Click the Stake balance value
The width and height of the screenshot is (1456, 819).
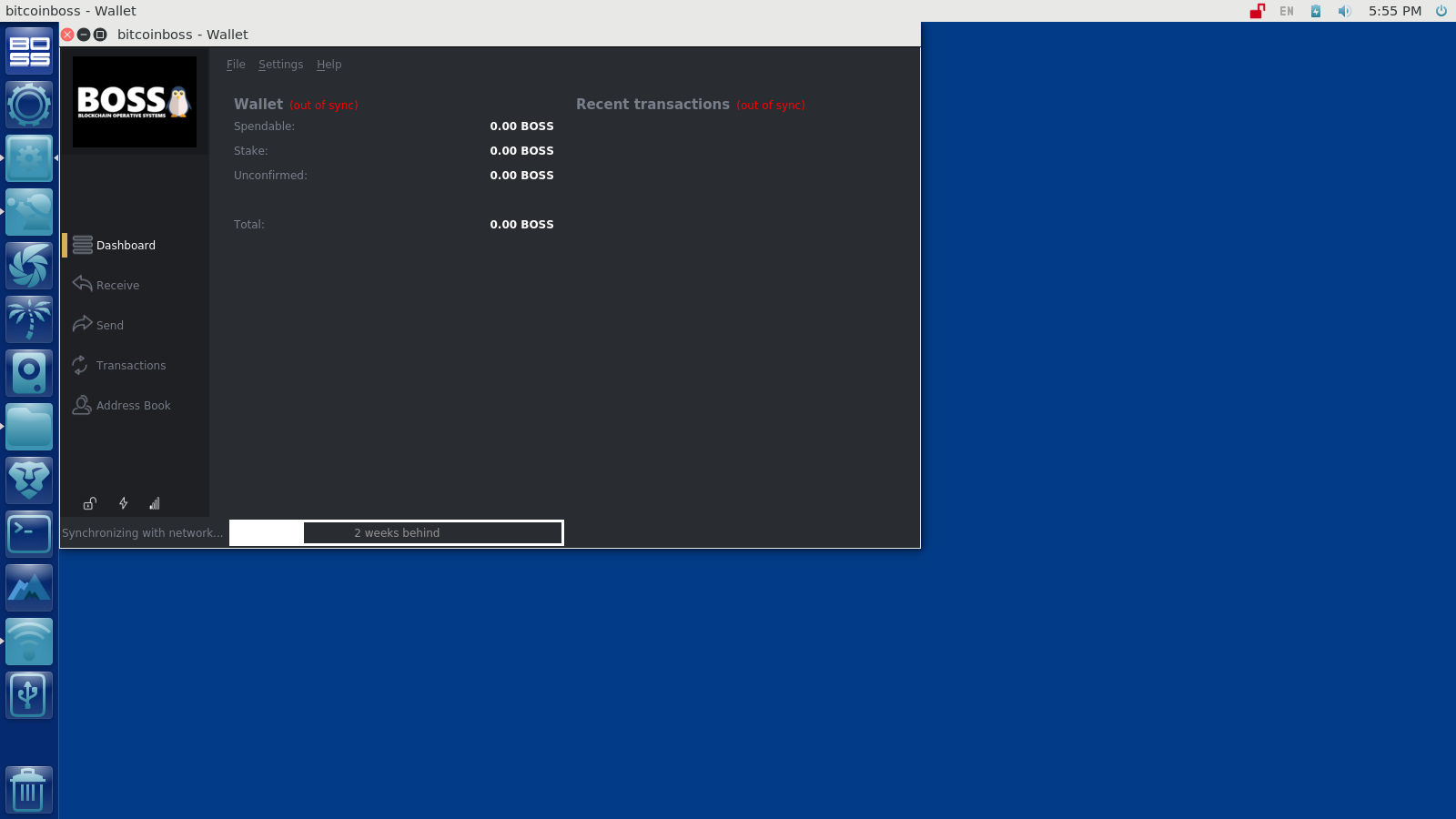coord(521,151)
